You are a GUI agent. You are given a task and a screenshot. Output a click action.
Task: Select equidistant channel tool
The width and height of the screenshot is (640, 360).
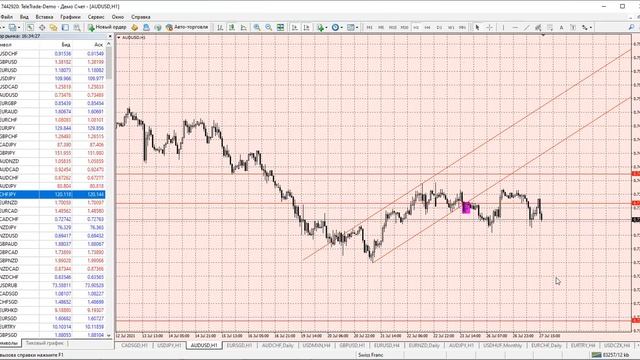(538, 27)
